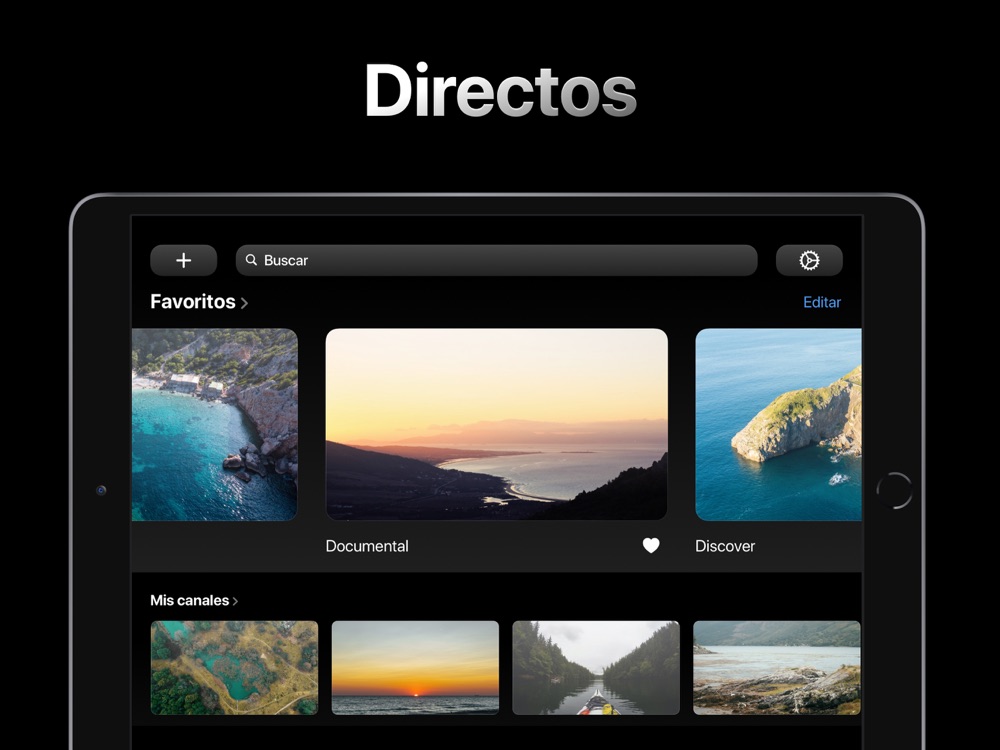1000x750 pixels.
Task: Toggle the heart favorite on Documental
Action: [651, 545]
